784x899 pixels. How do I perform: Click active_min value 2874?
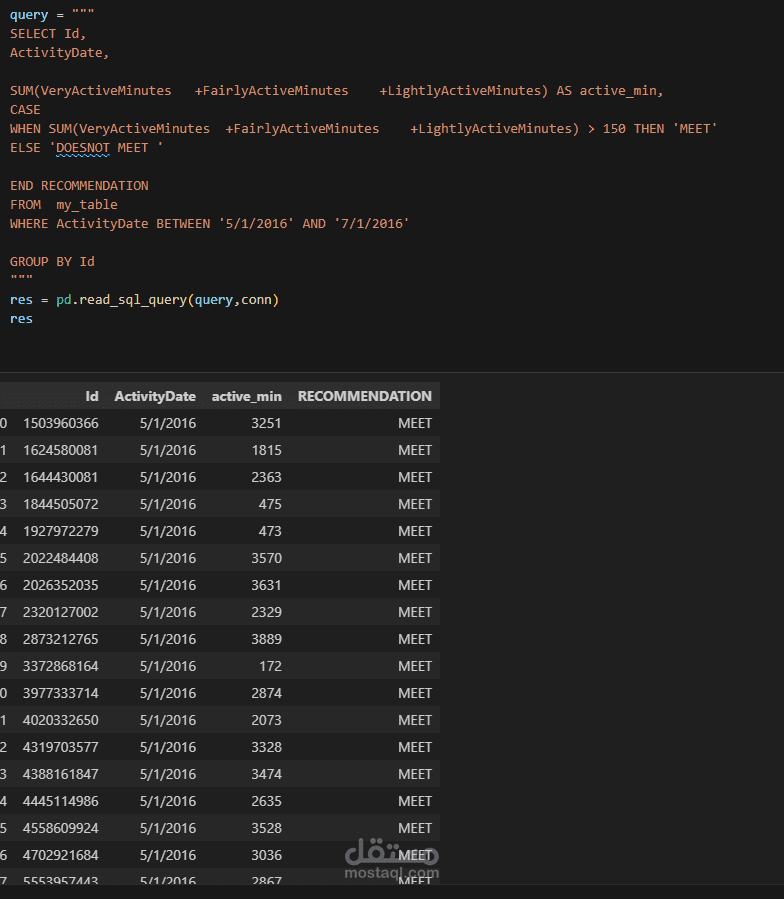pyautogui.click(x=266, y=693)
